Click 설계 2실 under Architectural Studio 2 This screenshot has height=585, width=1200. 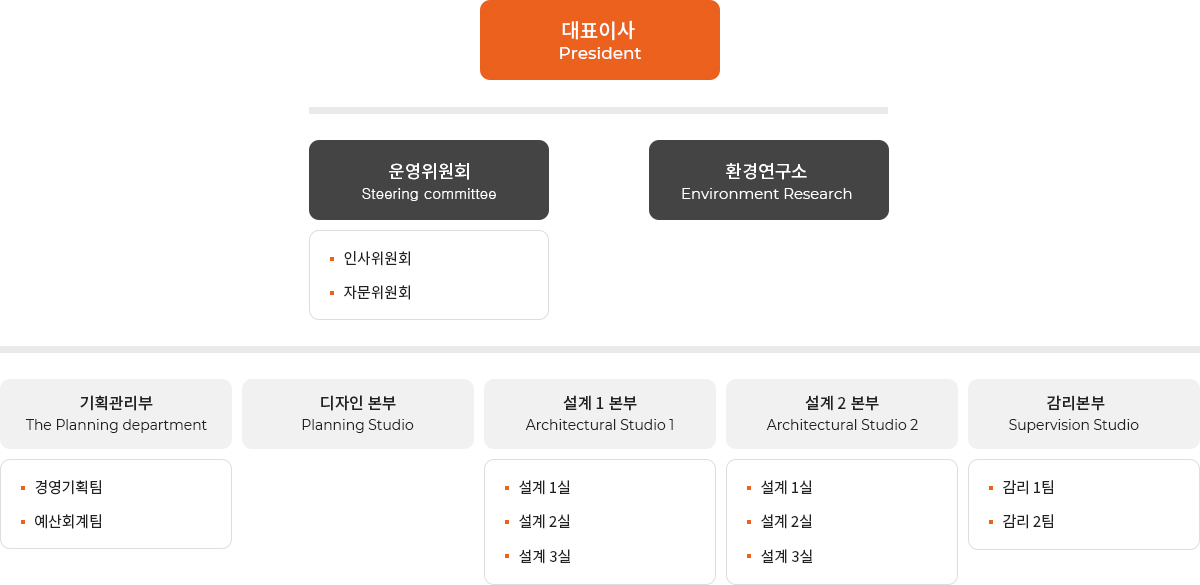coord(787,521)
